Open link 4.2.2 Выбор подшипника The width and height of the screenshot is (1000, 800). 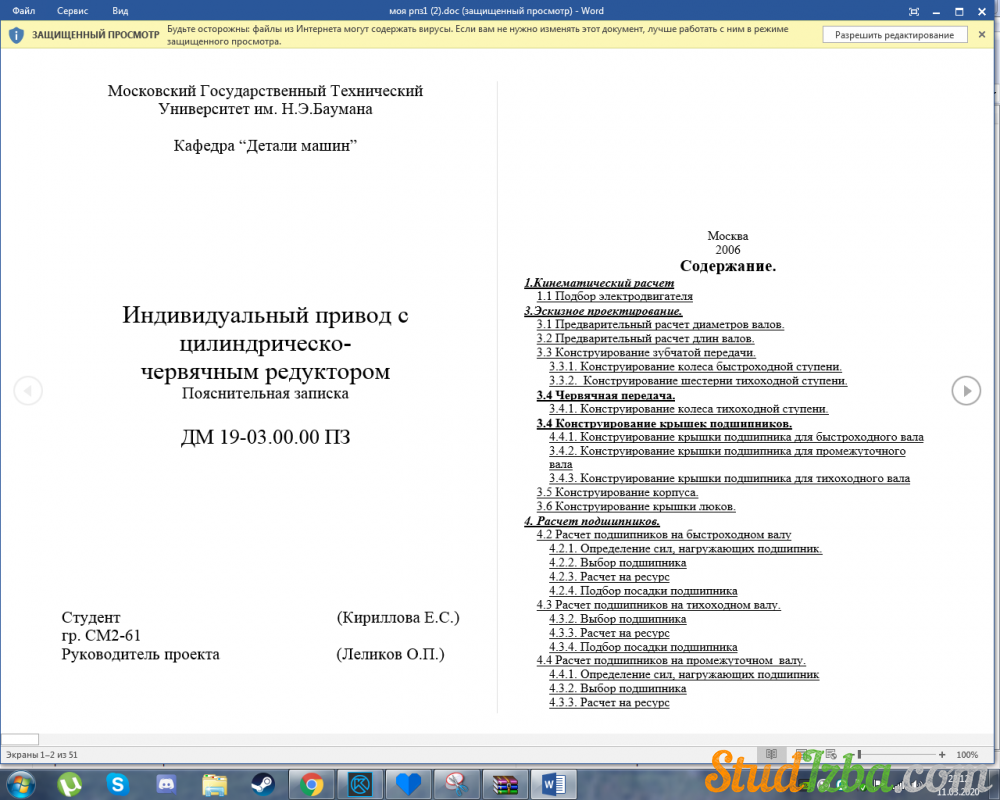(x=617, y=562)
